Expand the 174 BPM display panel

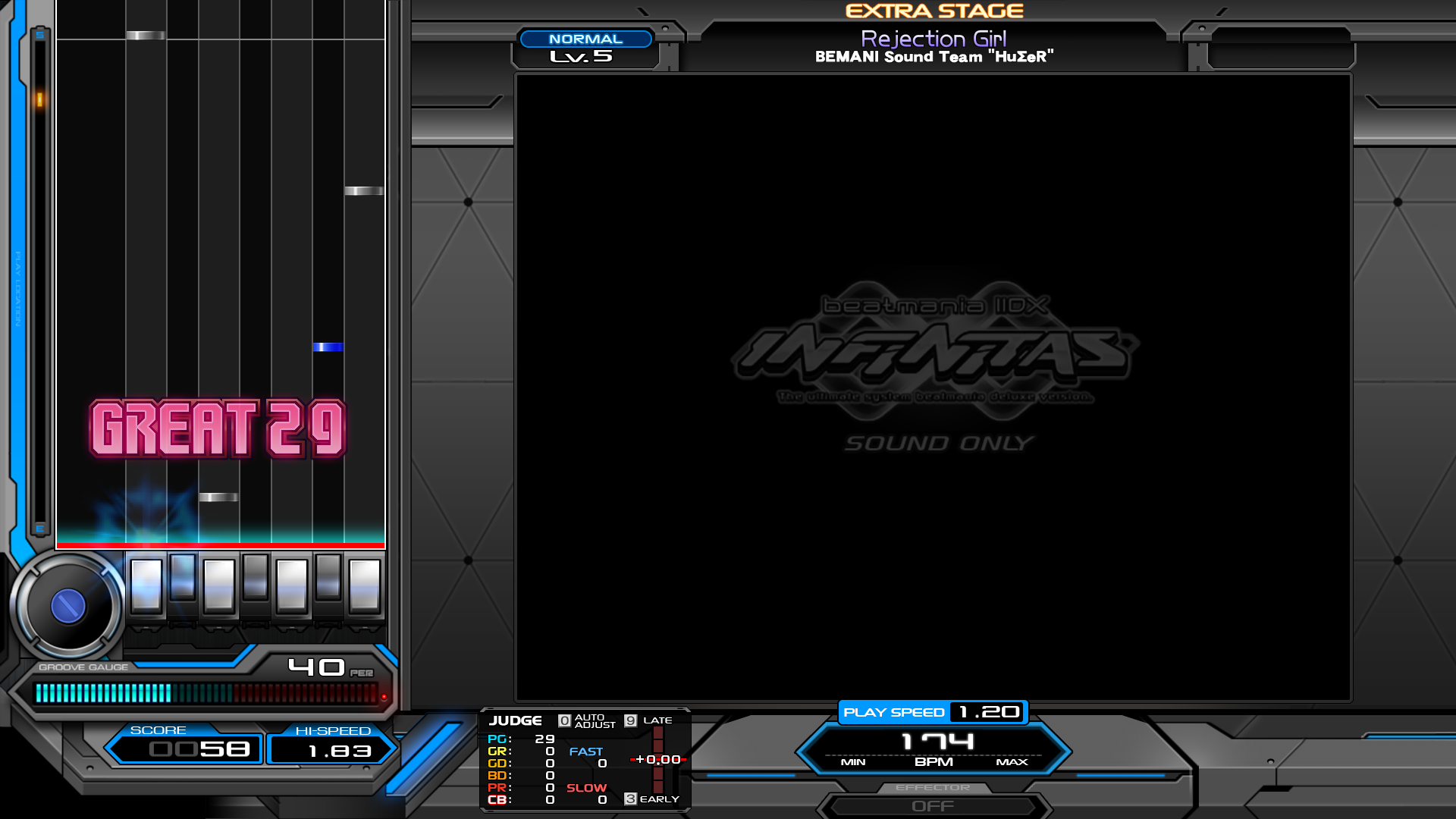click(x=934, y=748)
